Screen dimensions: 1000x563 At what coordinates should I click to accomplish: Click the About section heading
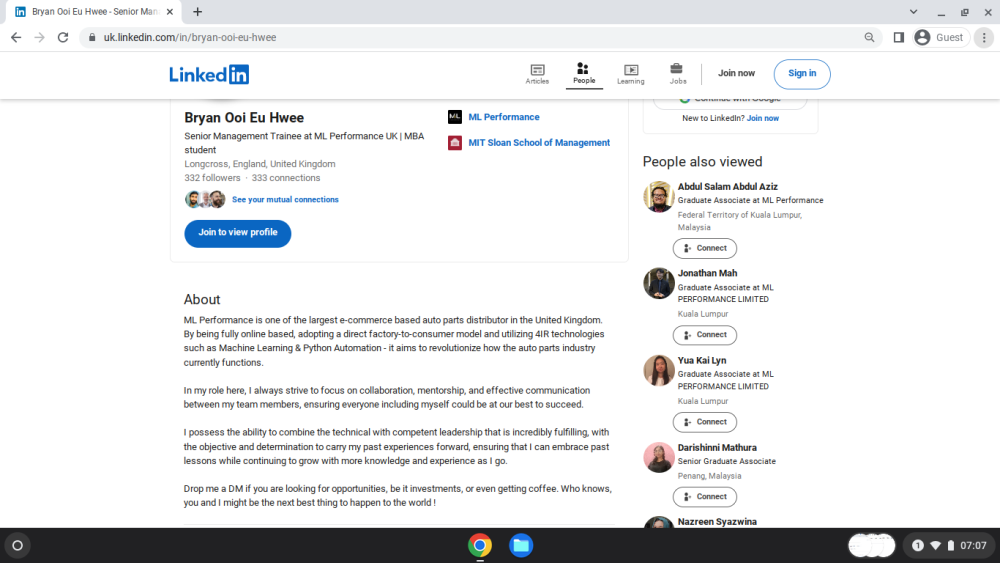[202, 300]
